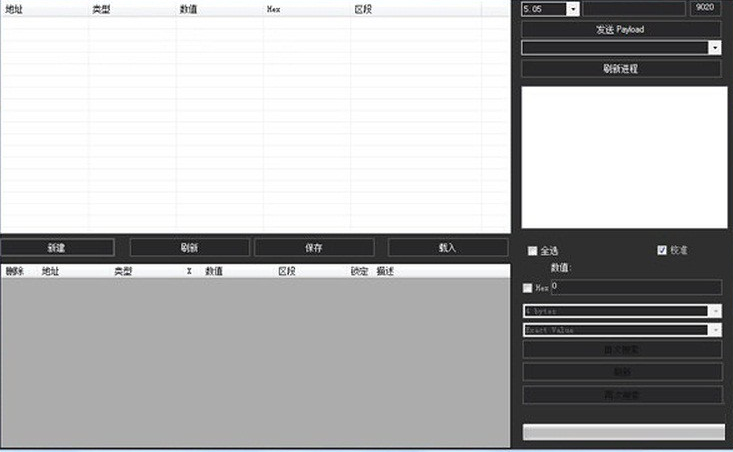Click the 区段 header in results table
Image resolution: width=733 pixels, height=452 pixels.
click(363, 9)
